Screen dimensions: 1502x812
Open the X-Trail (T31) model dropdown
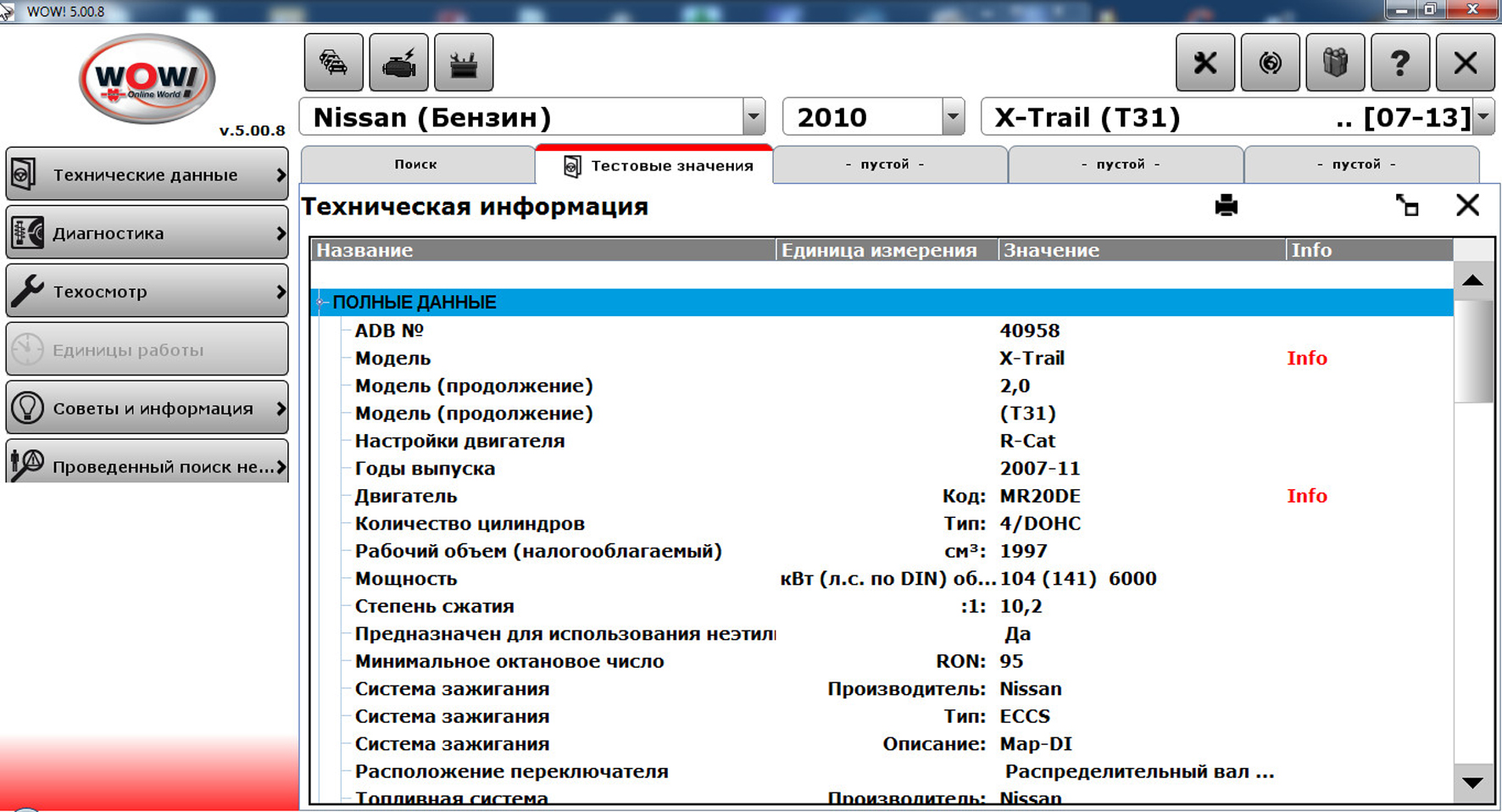click(x=1483, y=117)
